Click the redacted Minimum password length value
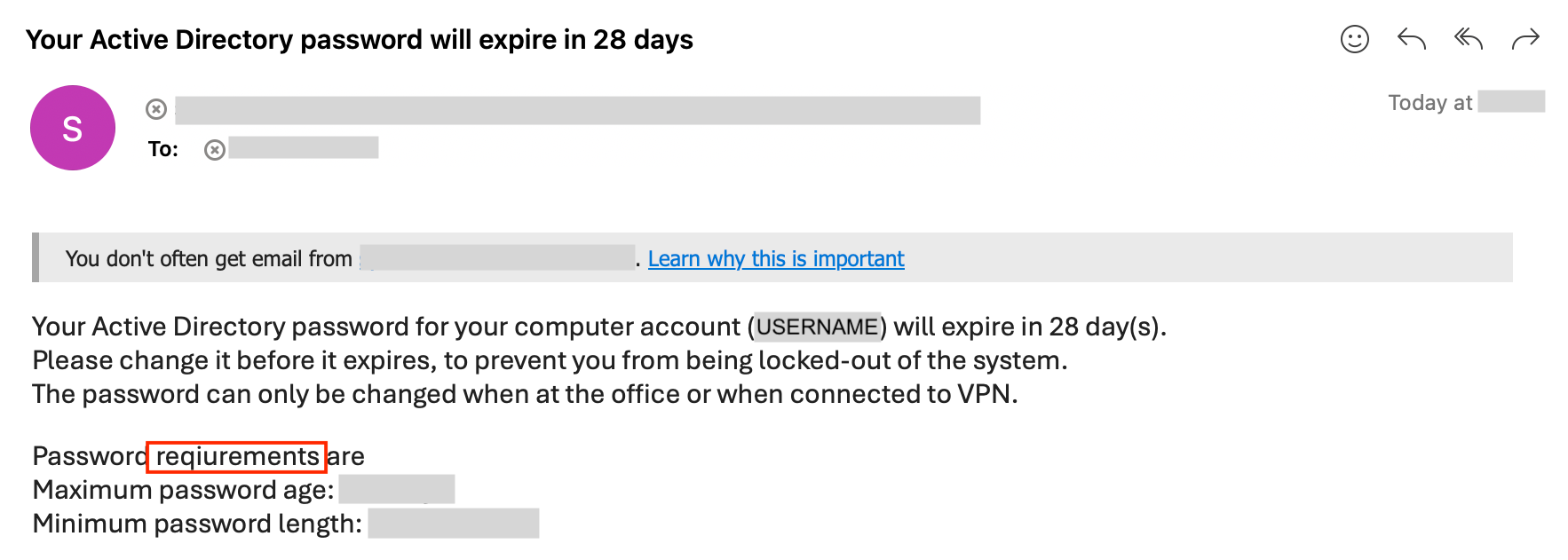The image size is (1568, 560). coord(453,524)
